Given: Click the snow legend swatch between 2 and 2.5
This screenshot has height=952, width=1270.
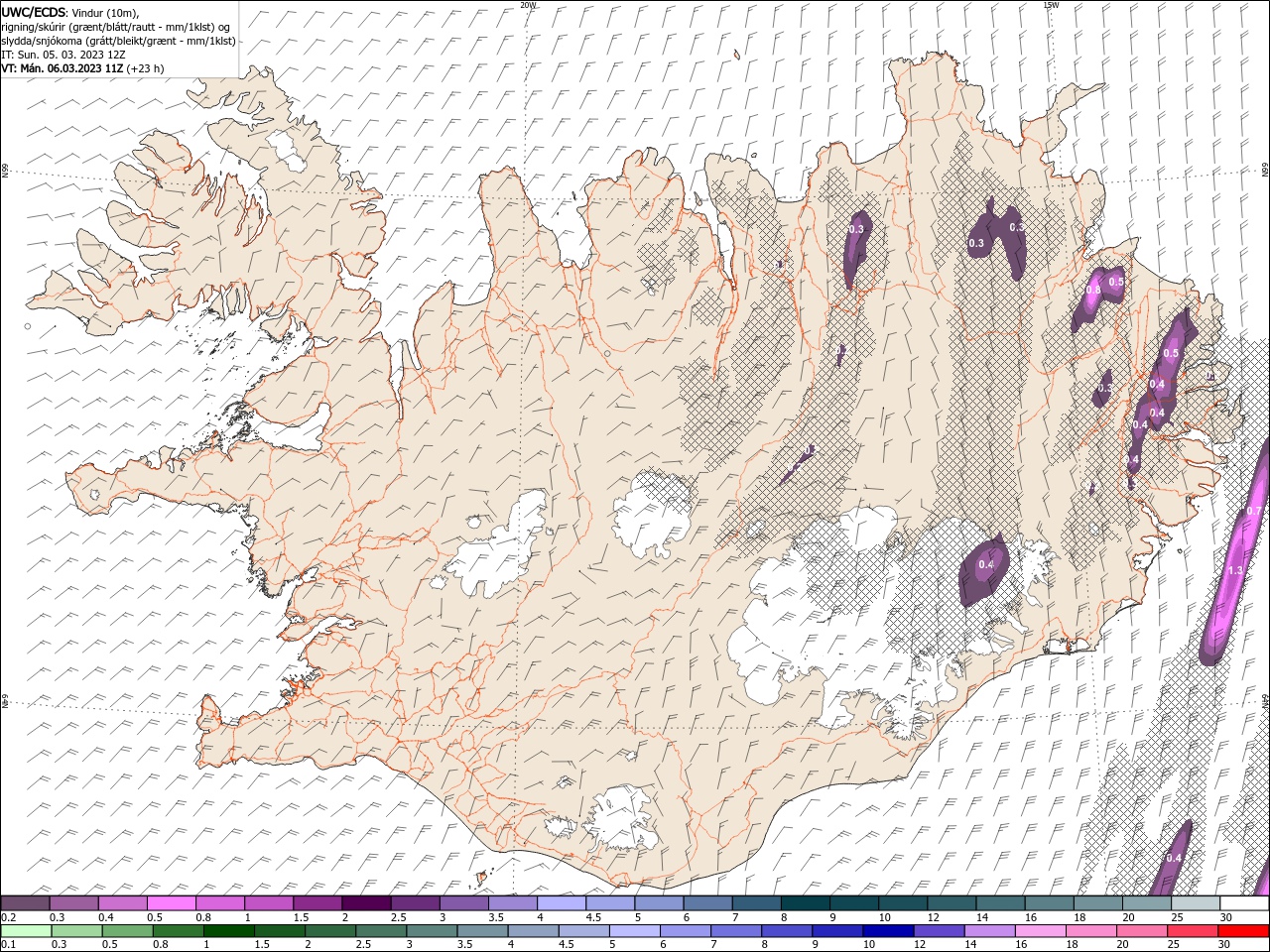Looking at the screenshot, I should pos(366,903).
